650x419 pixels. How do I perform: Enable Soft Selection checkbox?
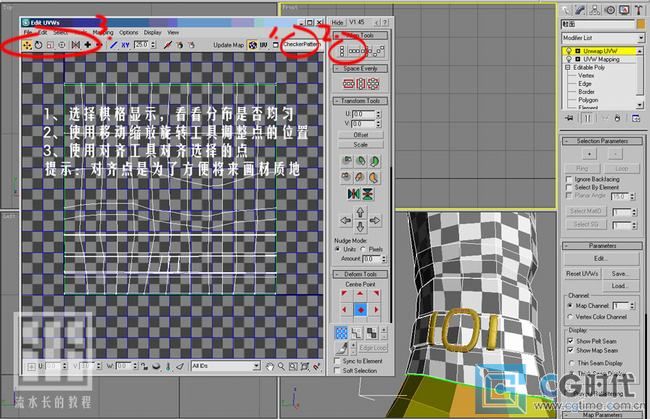pos(337,371)
